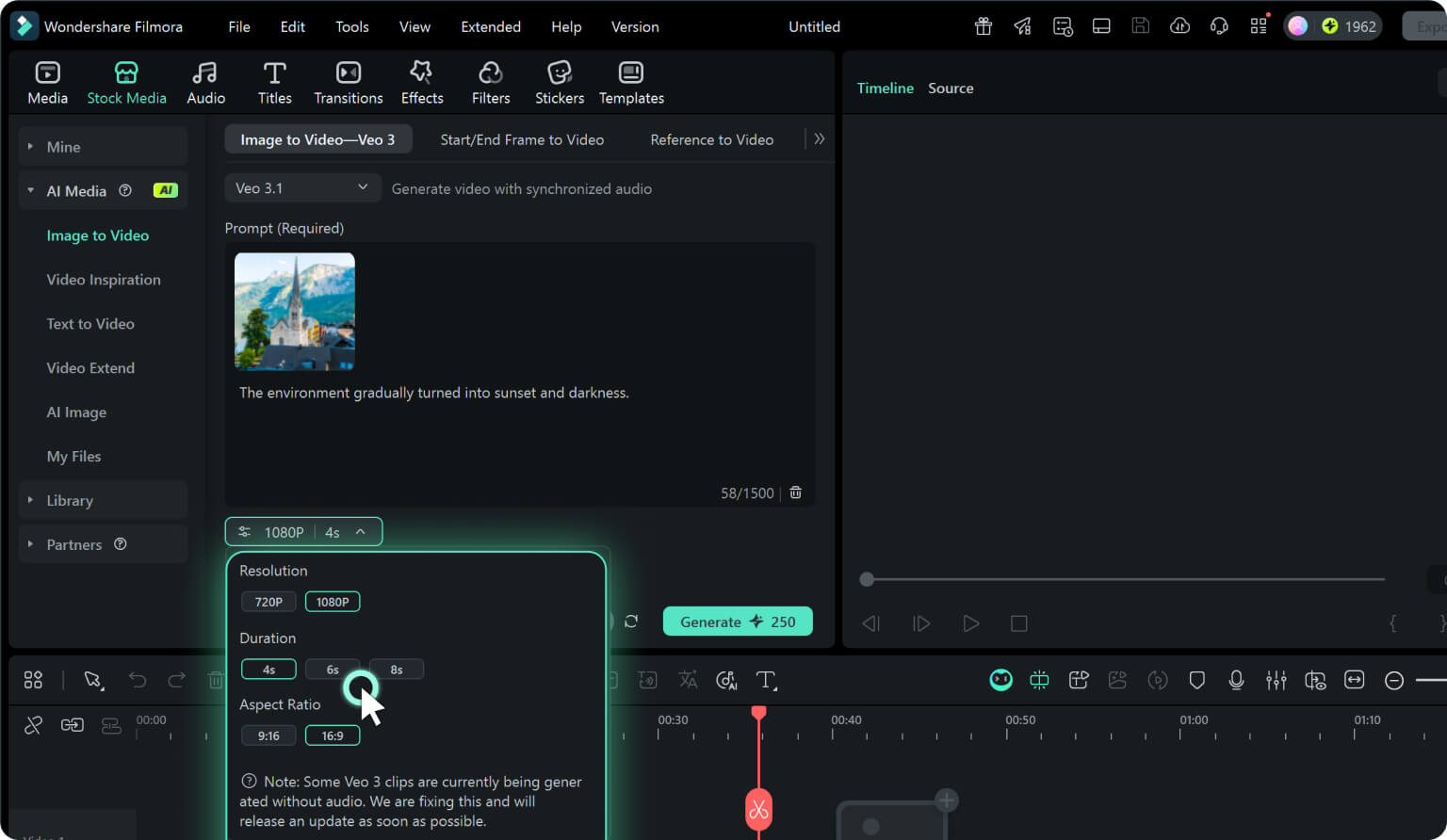Open the Veo 3.1 model dropdown
This screenshot has height=840, width=1447.
(x=301, y=187)
